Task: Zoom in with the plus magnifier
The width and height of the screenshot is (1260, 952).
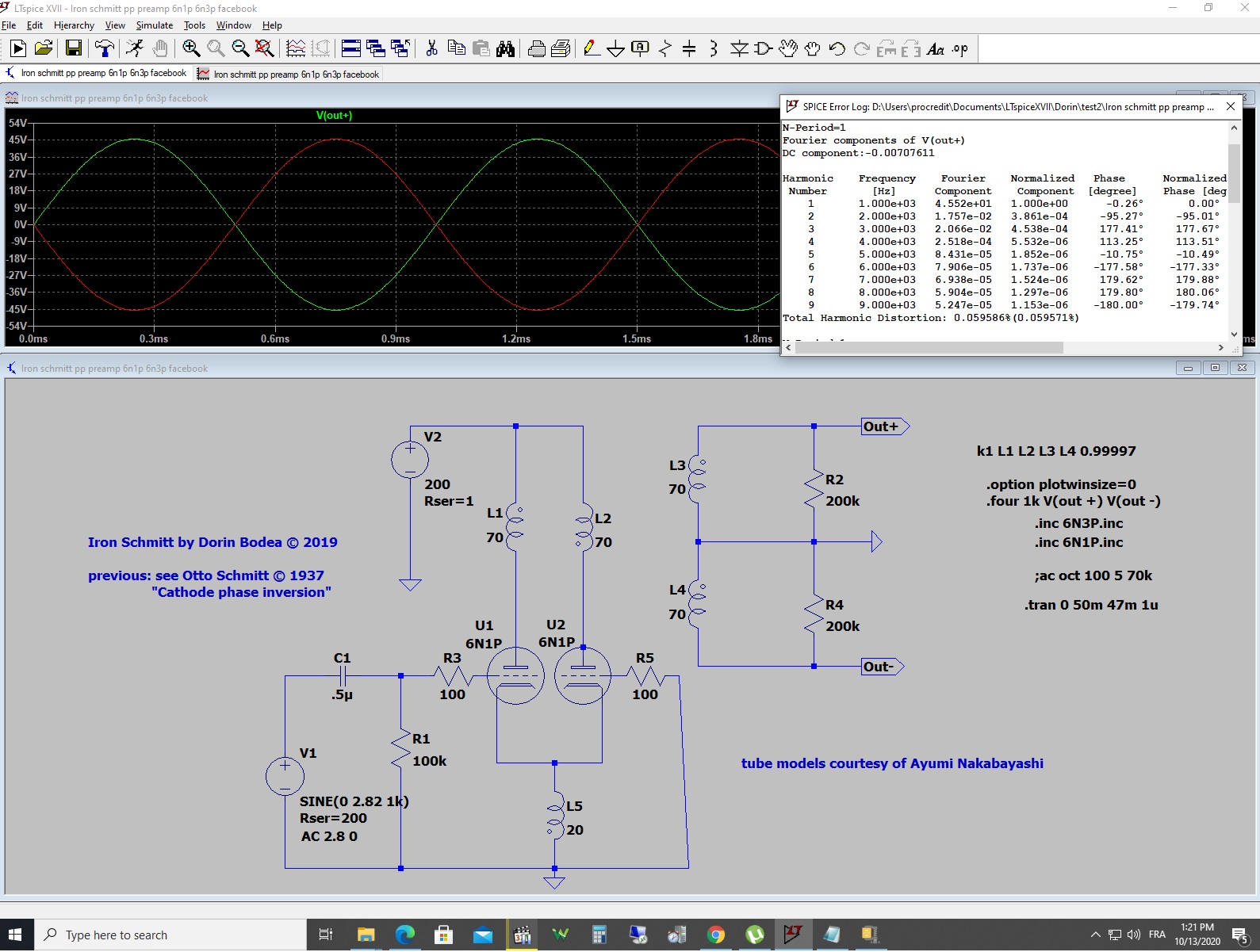Action: click(x=191, y=49)
